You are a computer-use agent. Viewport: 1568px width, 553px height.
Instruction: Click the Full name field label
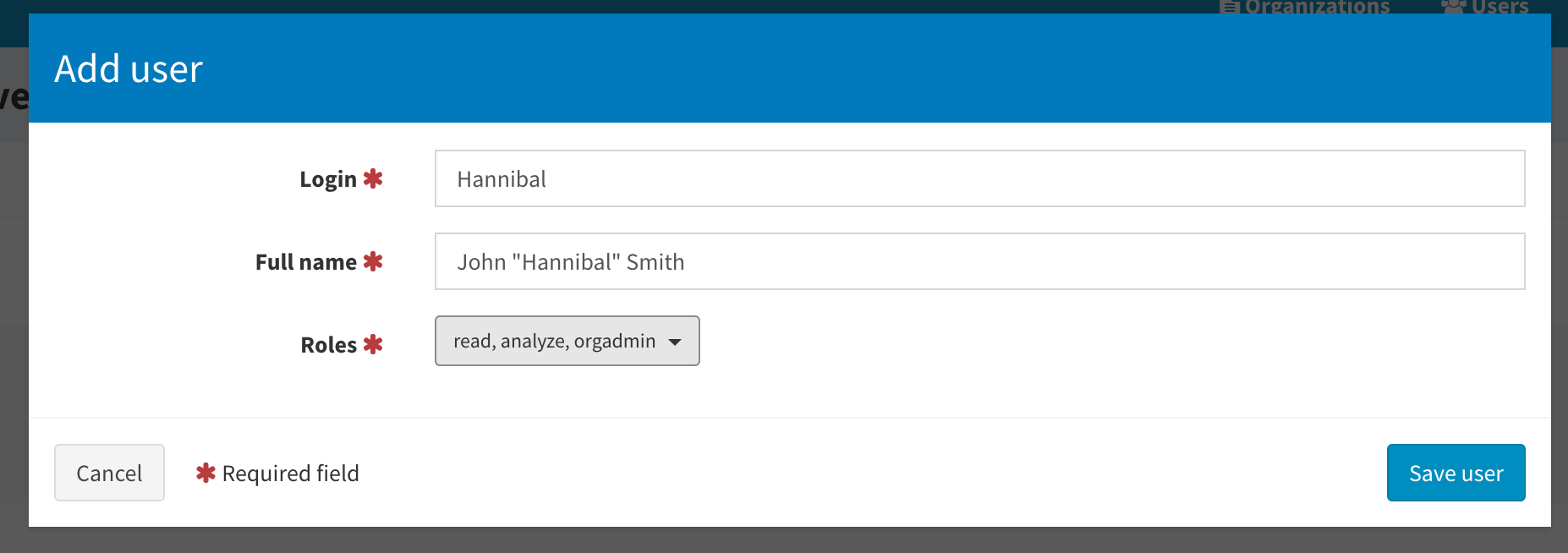click(x=306, y=262)
